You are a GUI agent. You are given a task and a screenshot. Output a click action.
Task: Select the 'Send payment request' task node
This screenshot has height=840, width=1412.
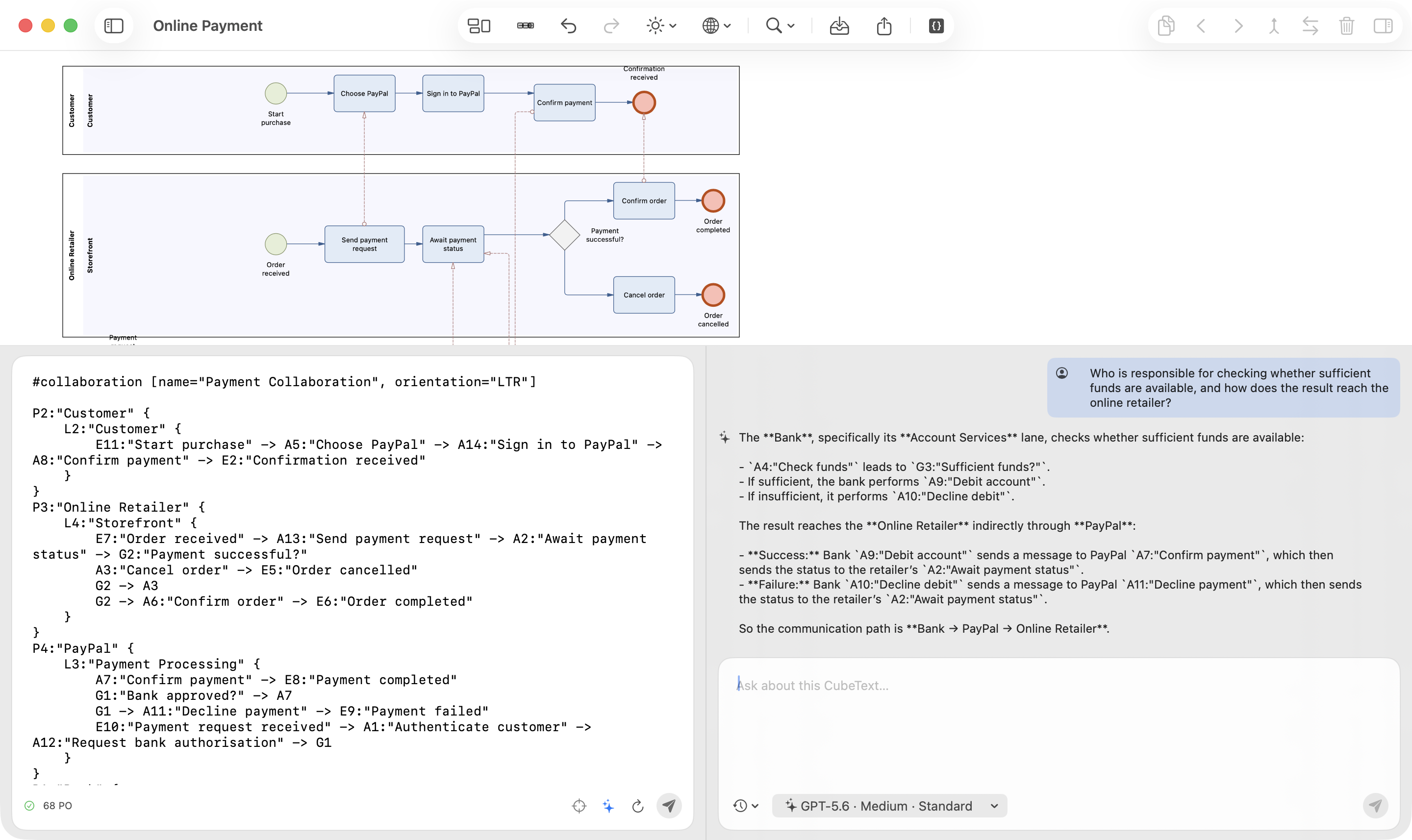point(364,244)
